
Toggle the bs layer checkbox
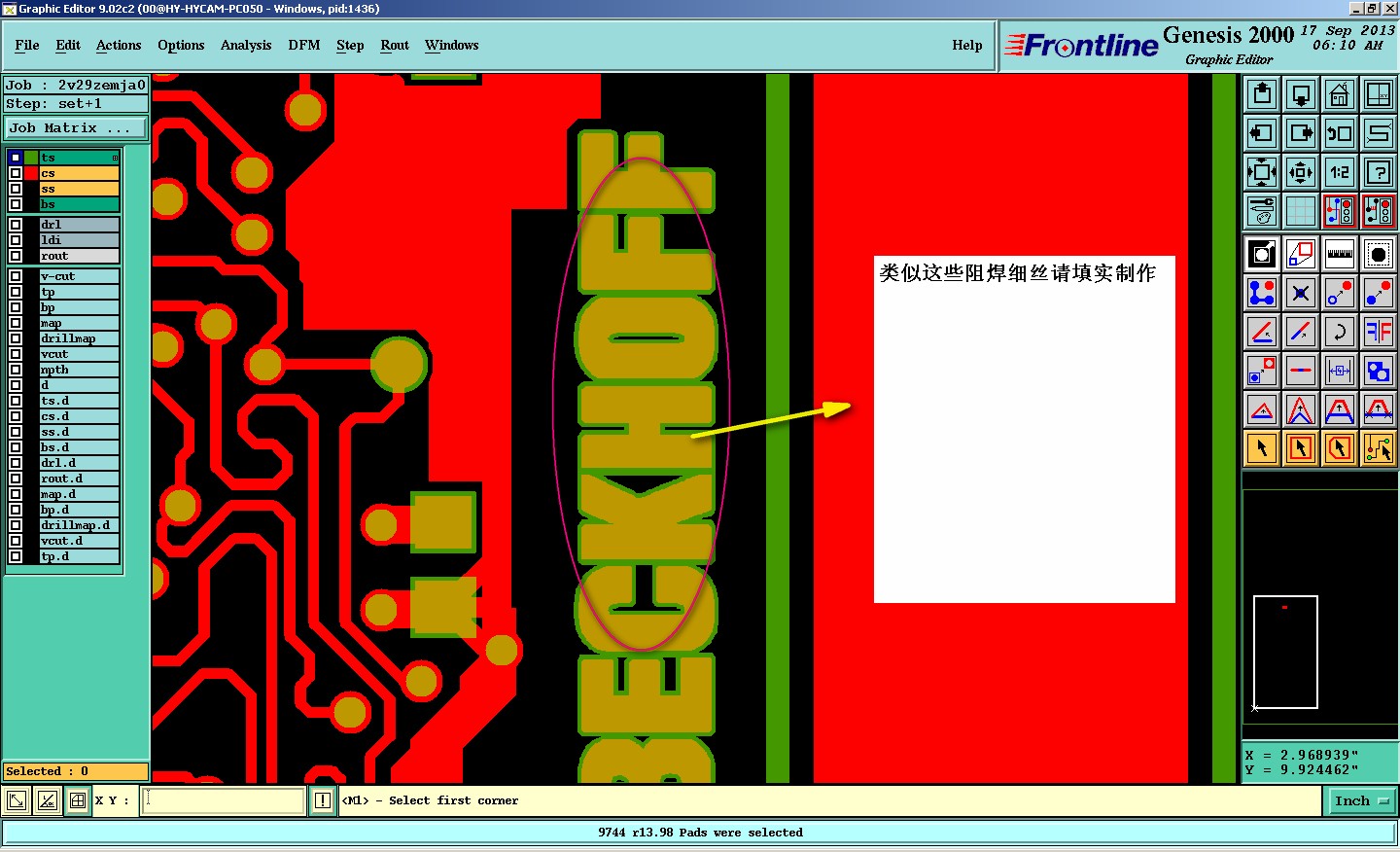16,204
